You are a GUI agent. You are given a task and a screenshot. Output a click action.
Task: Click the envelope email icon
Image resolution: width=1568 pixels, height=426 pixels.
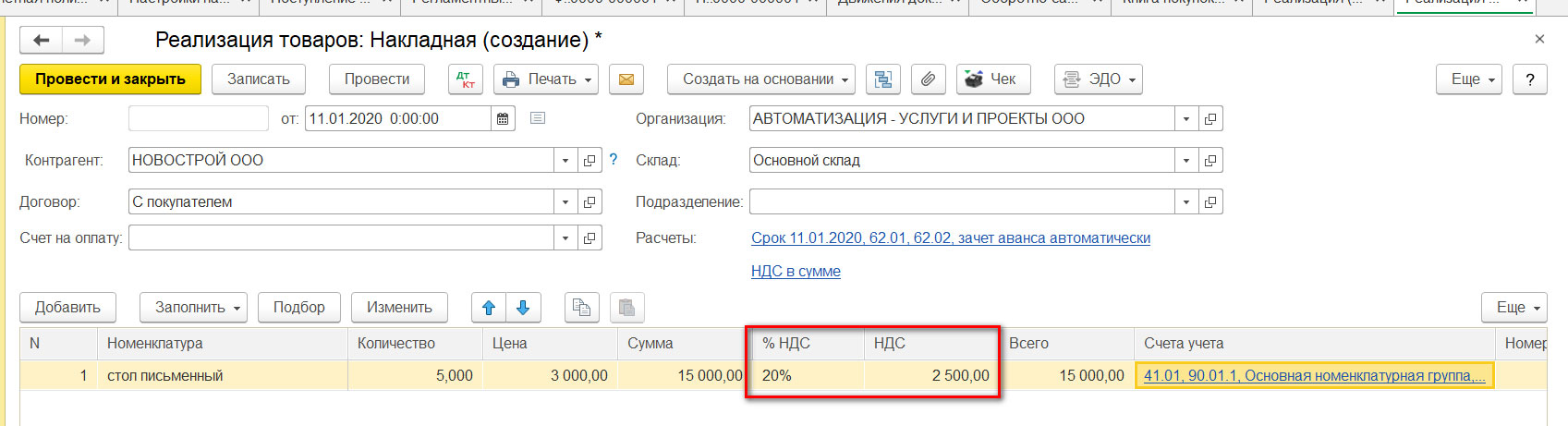(626, 79)
